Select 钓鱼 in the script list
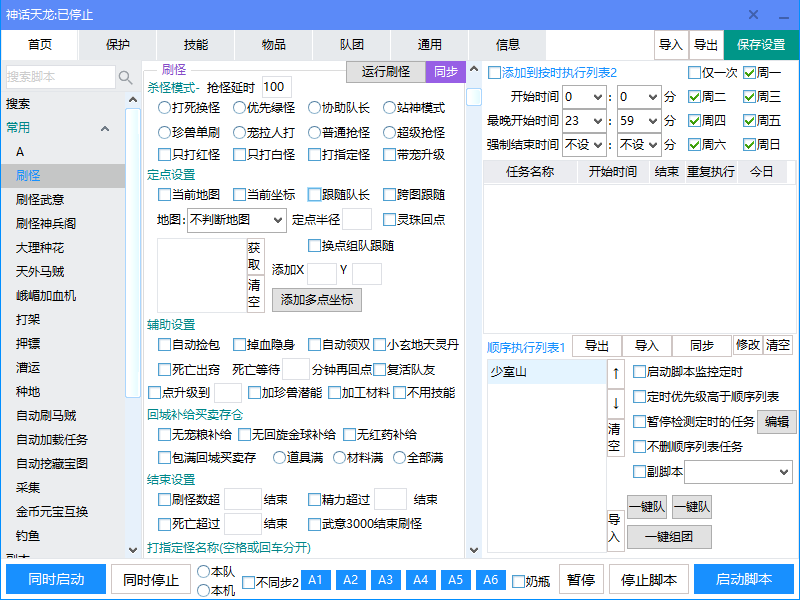 click(63, 536)
